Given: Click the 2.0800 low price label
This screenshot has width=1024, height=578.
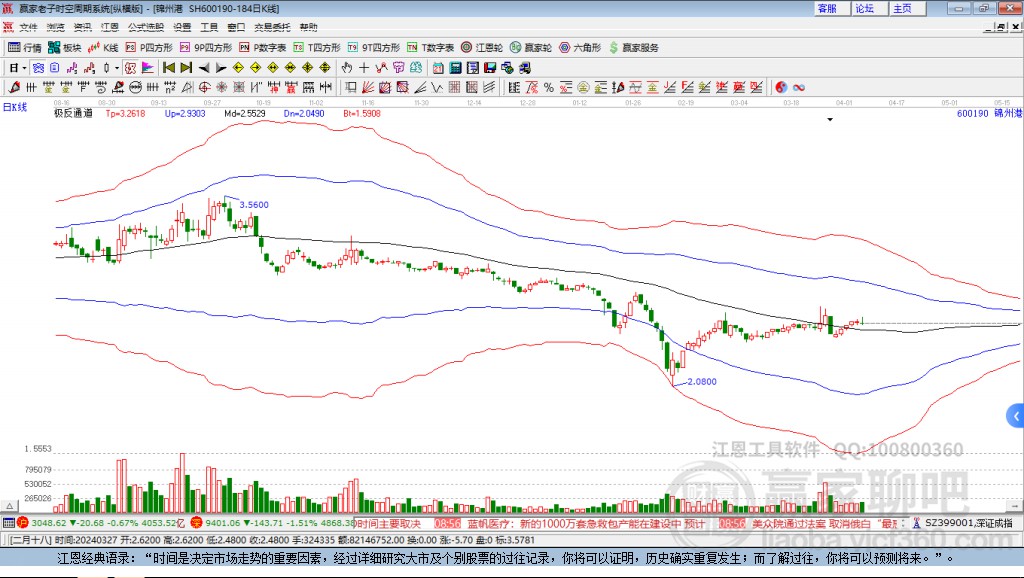Looking at the screenshot, I should pyautogui.click(x=702, y=382).
